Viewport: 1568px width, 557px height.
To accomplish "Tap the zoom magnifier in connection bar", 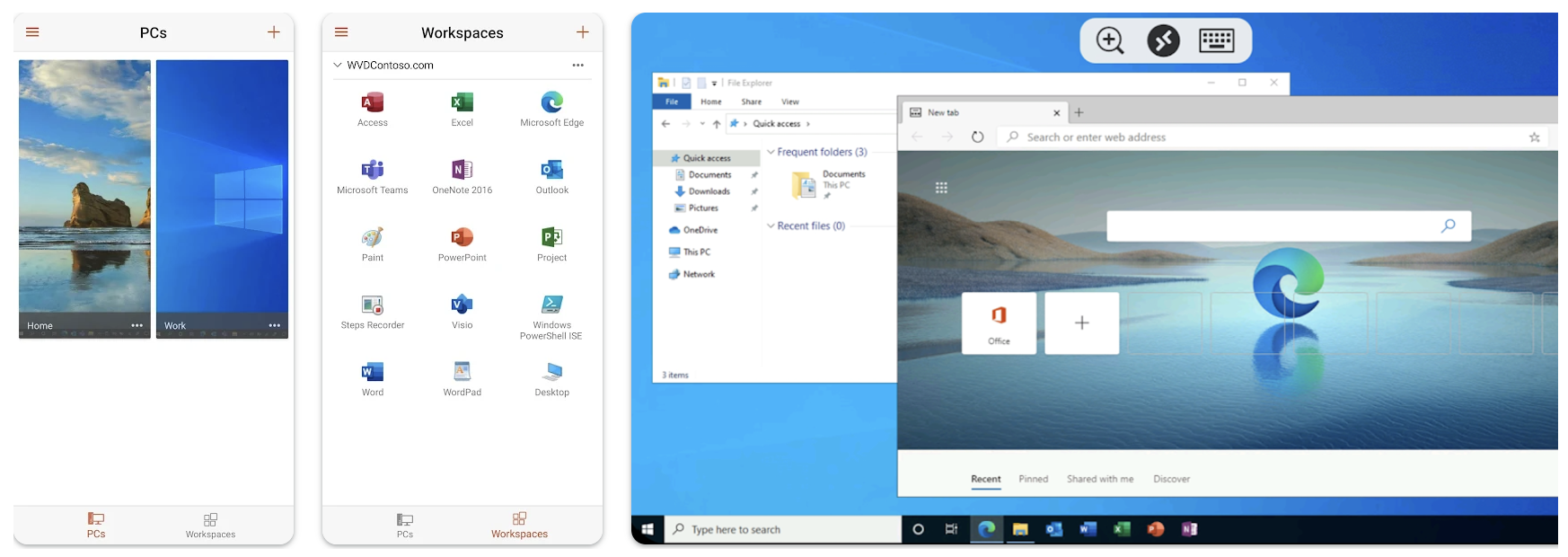I will click(1110, 40).
